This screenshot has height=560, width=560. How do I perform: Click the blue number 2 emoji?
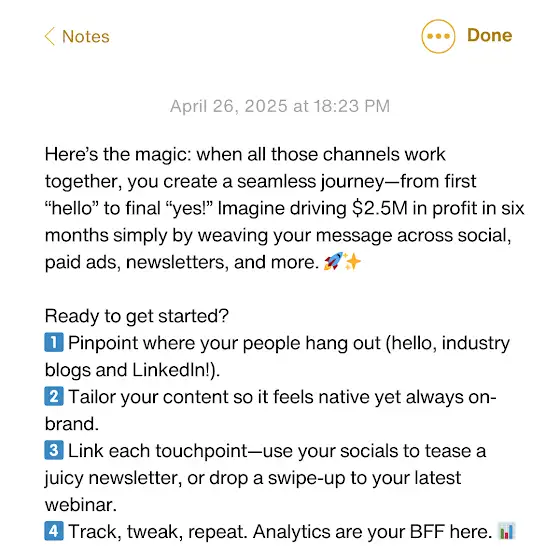point(54,396)
